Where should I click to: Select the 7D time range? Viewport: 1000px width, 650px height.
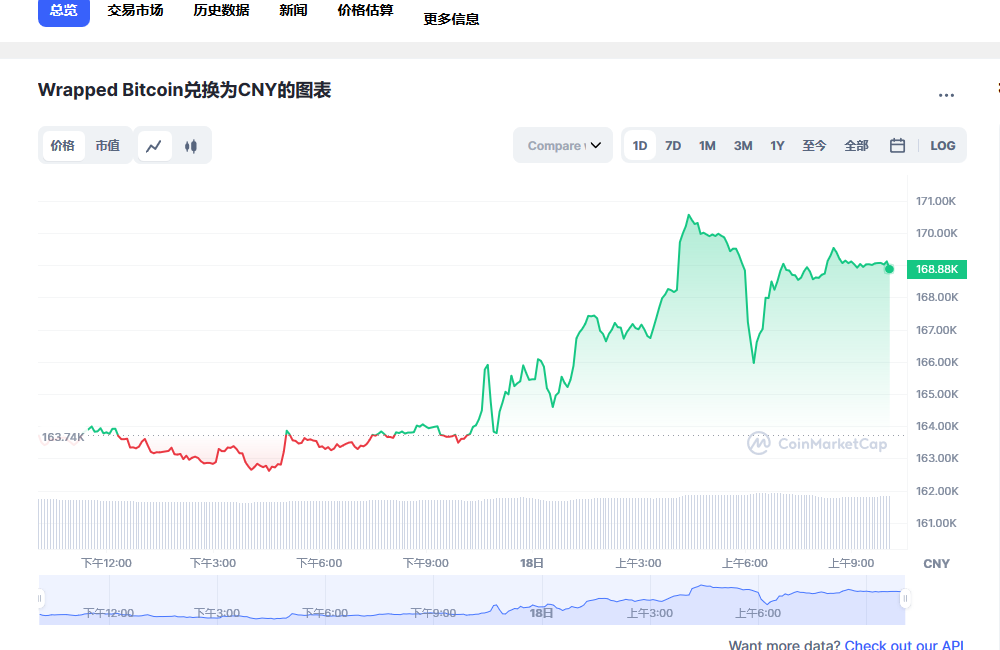click(673, 145)
